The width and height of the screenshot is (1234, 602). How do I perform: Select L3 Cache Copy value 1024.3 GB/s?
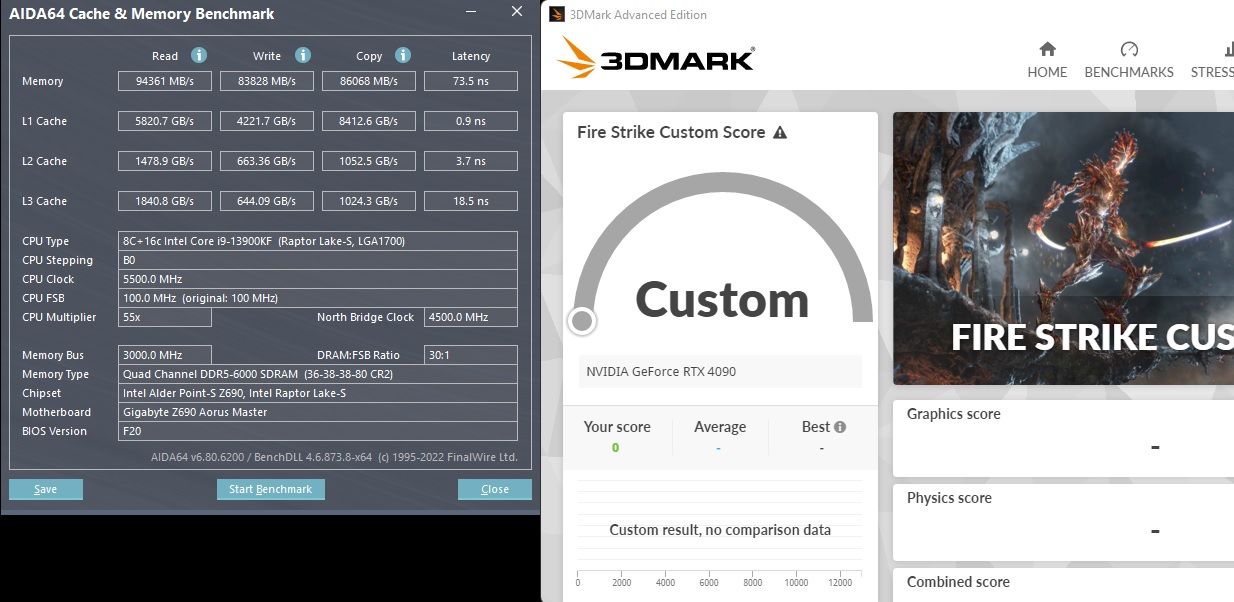pos(369,201)
